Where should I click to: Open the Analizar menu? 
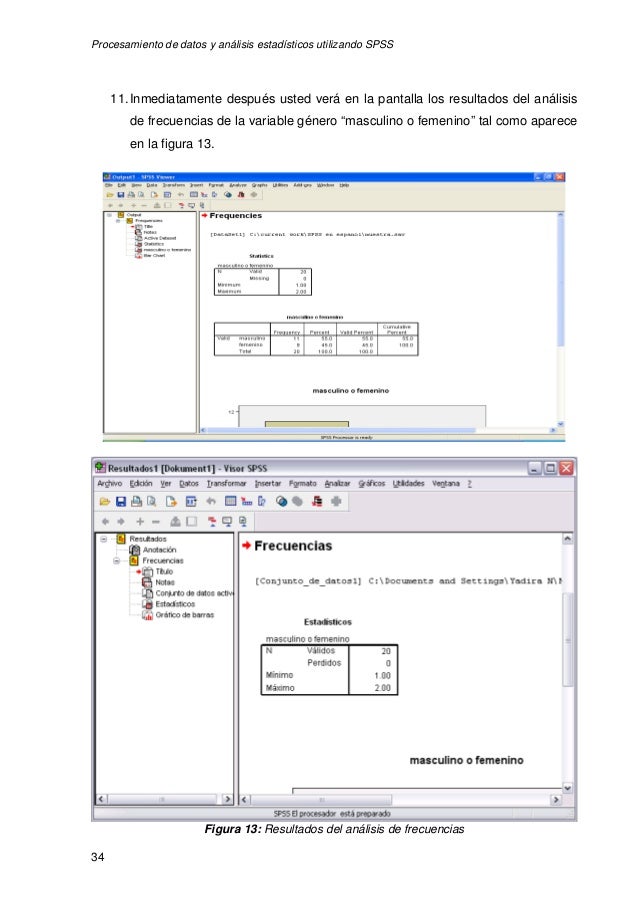(337, 484)
